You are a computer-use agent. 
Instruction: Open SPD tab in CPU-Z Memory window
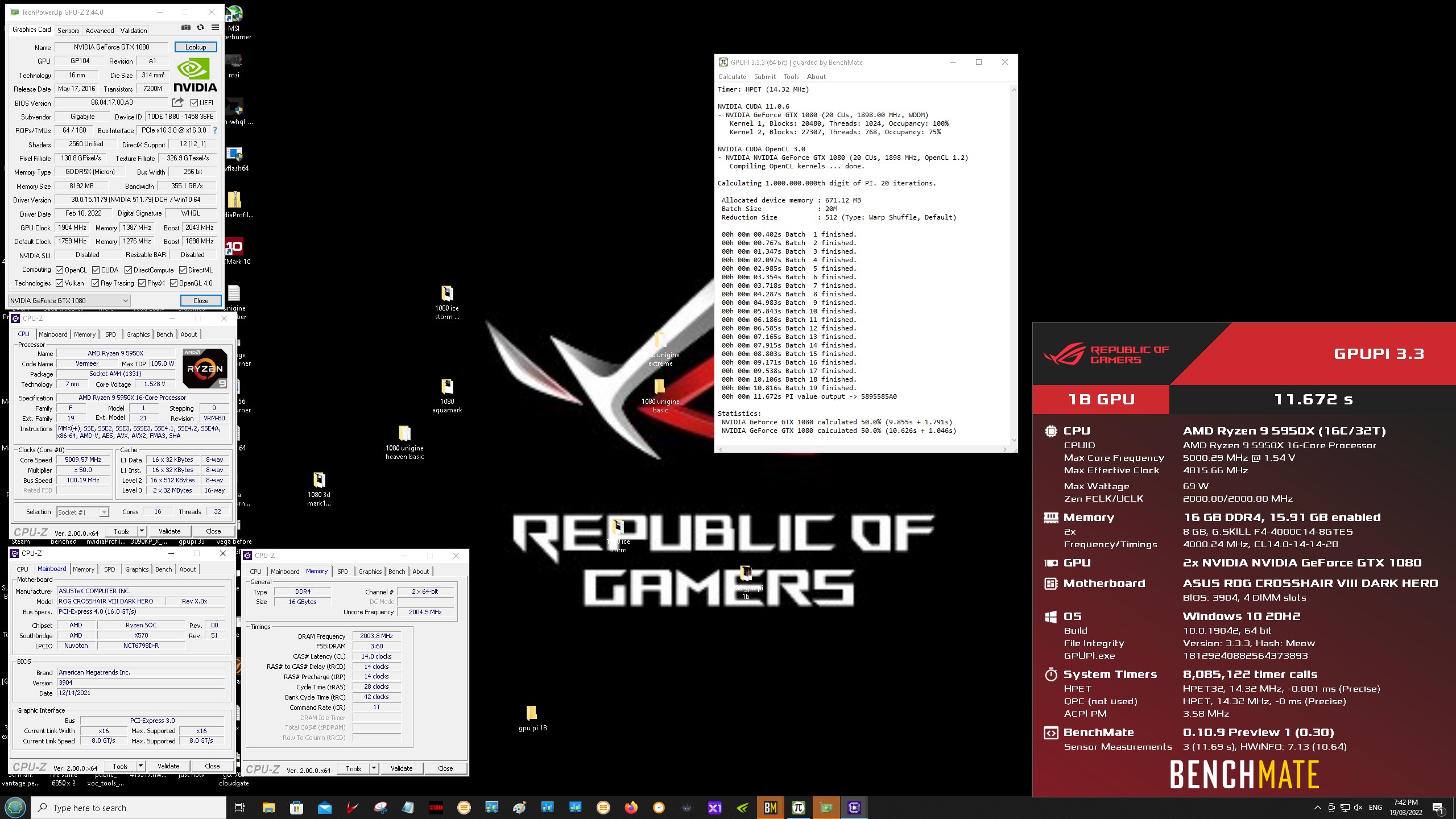[343, 572]
